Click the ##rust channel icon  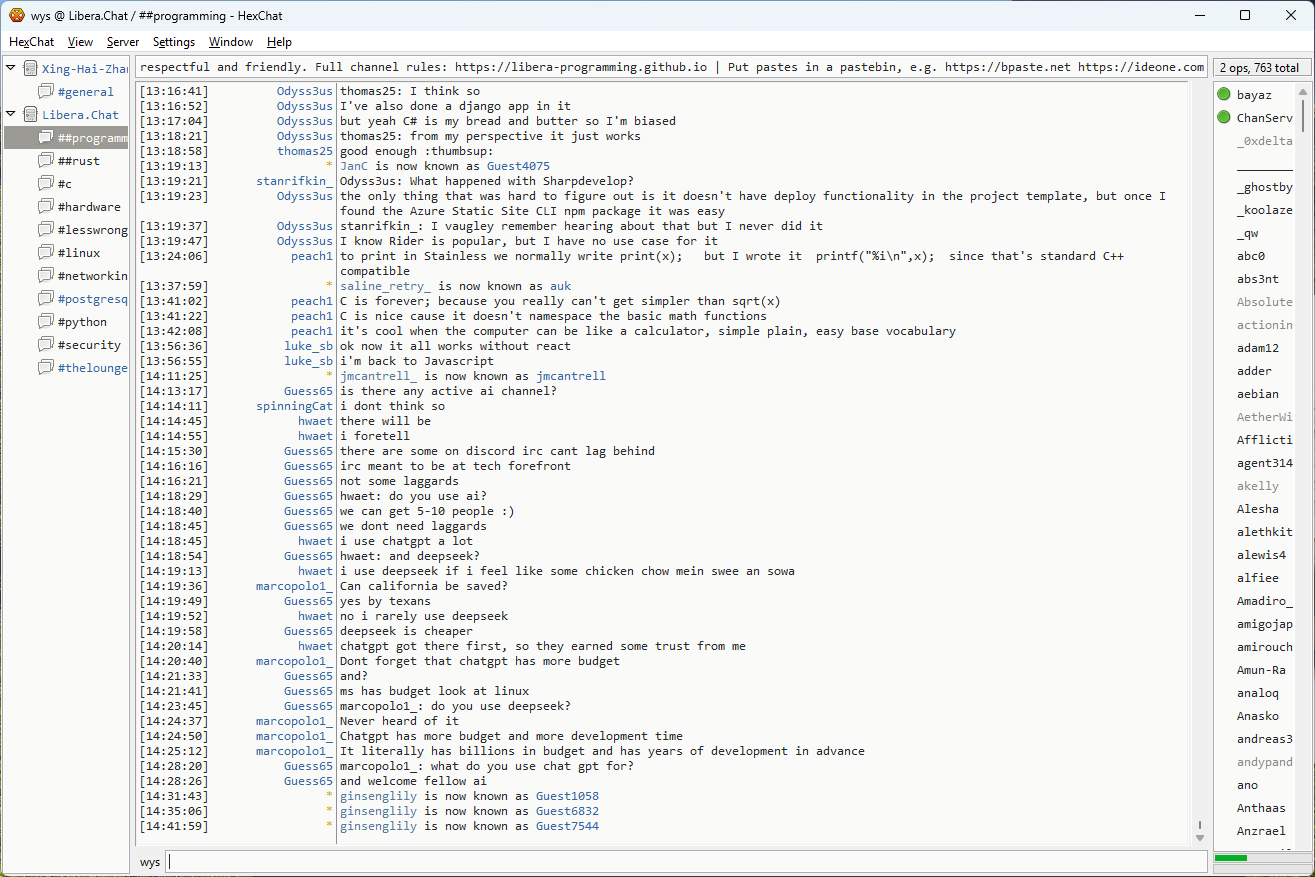click(46, 161)
